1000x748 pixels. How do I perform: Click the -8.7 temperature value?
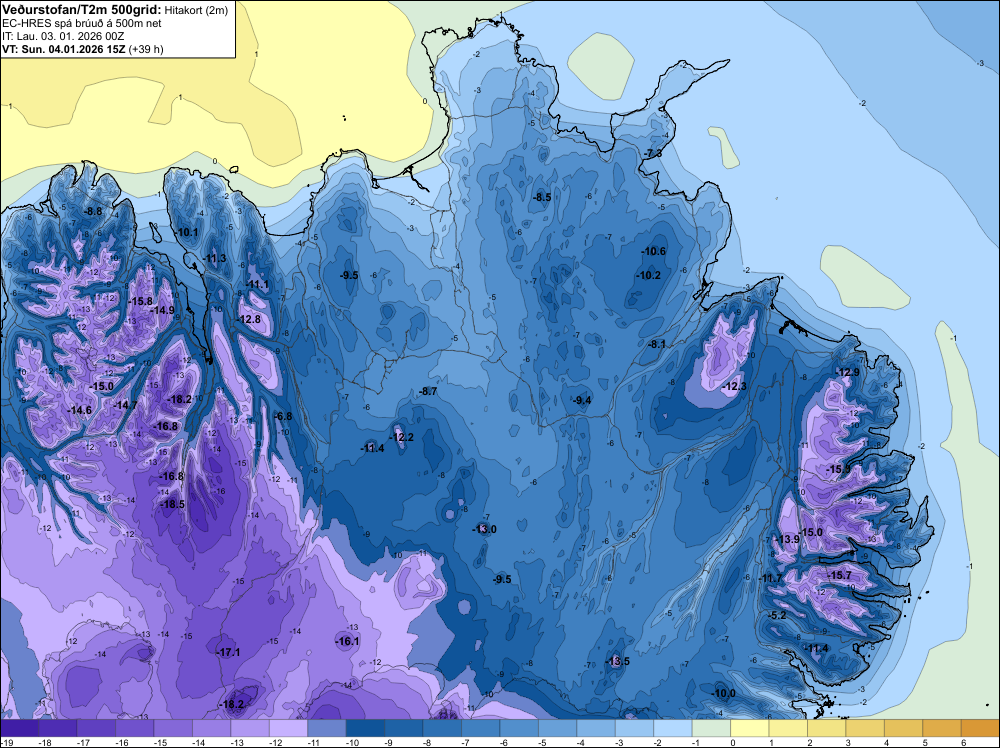(x=429, y=391)
